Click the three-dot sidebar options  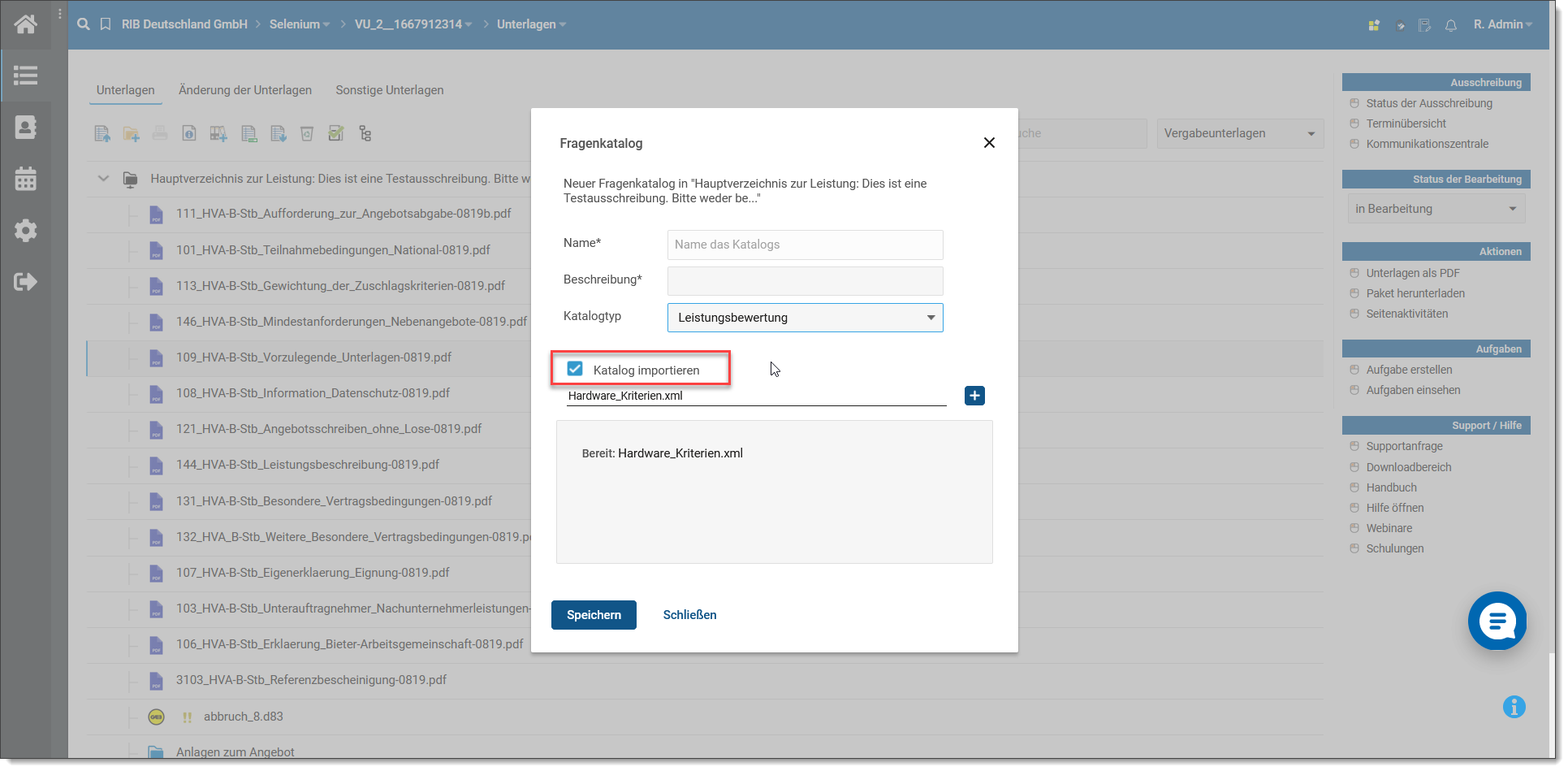coord(60,14)
